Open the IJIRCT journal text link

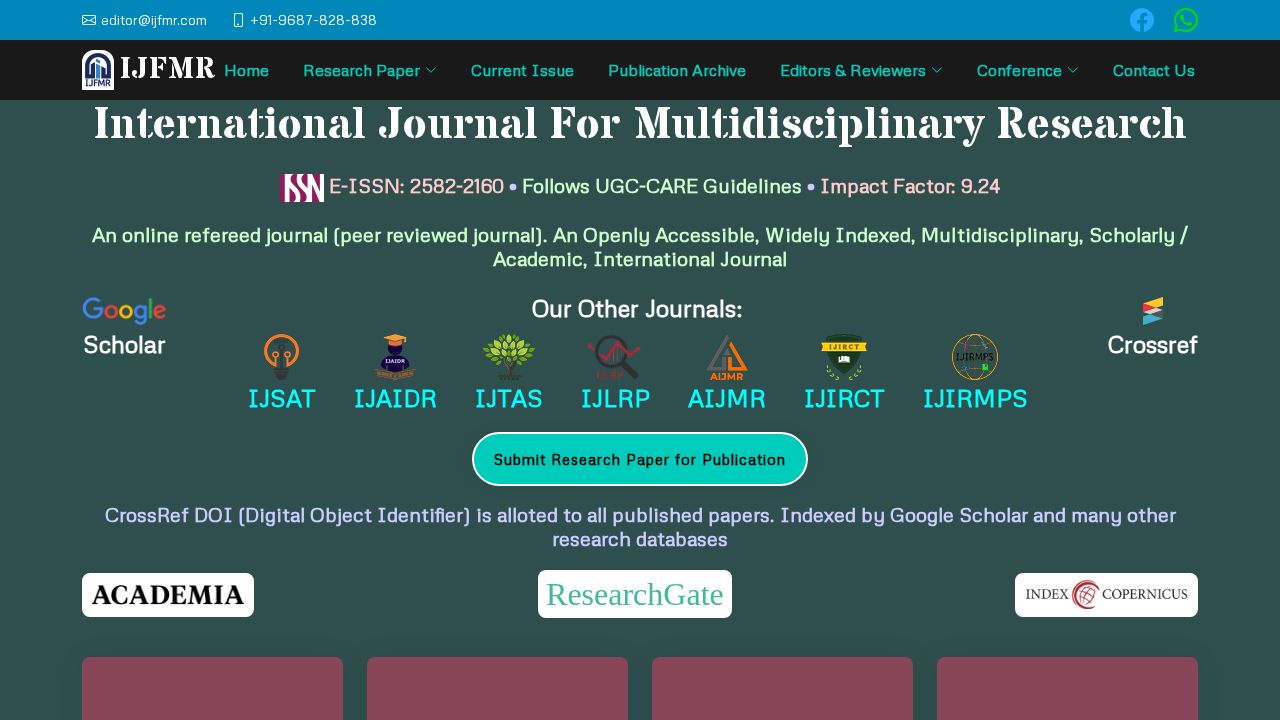(844, 398)
